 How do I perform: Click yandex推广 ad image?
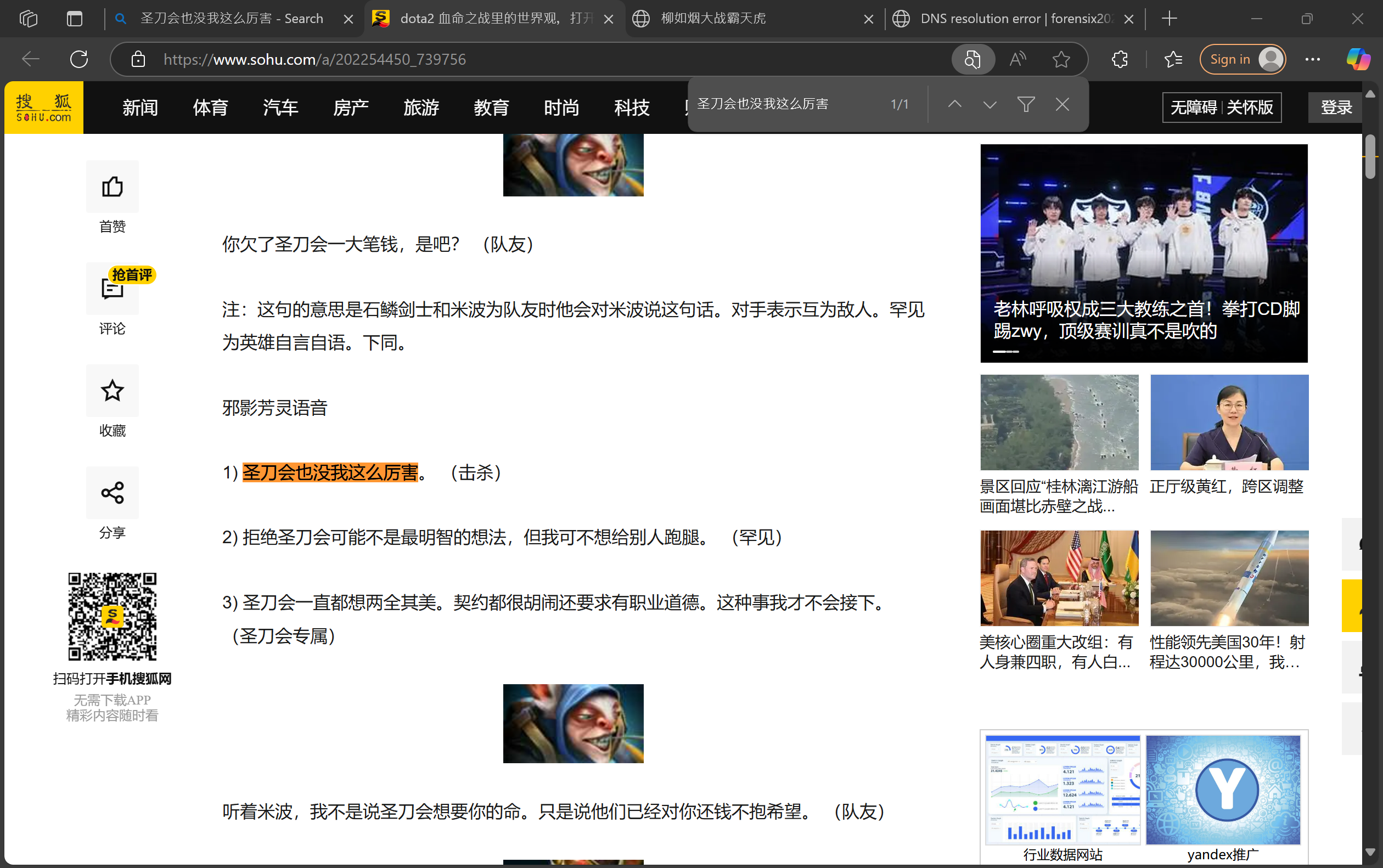[x=1223, y=790]
